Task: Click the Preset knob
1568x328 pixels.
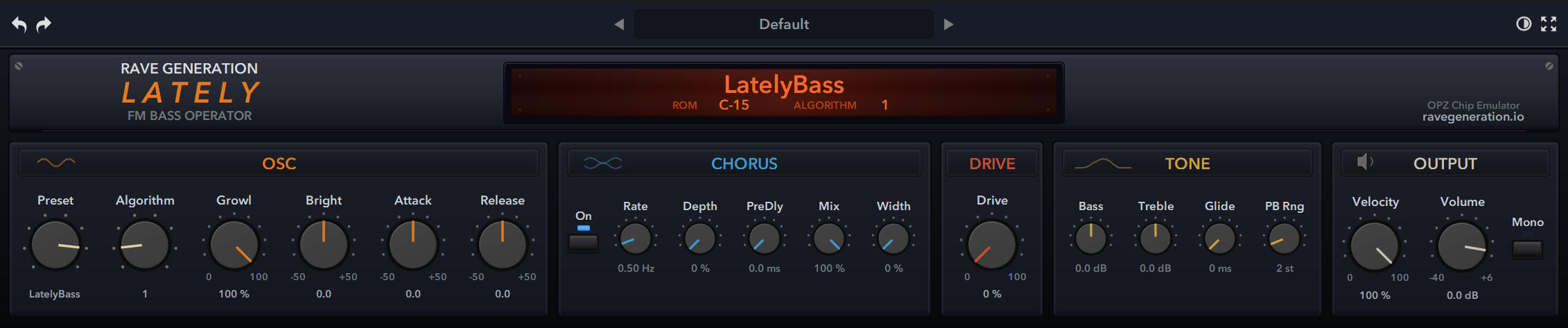Action: pos(55,245)
